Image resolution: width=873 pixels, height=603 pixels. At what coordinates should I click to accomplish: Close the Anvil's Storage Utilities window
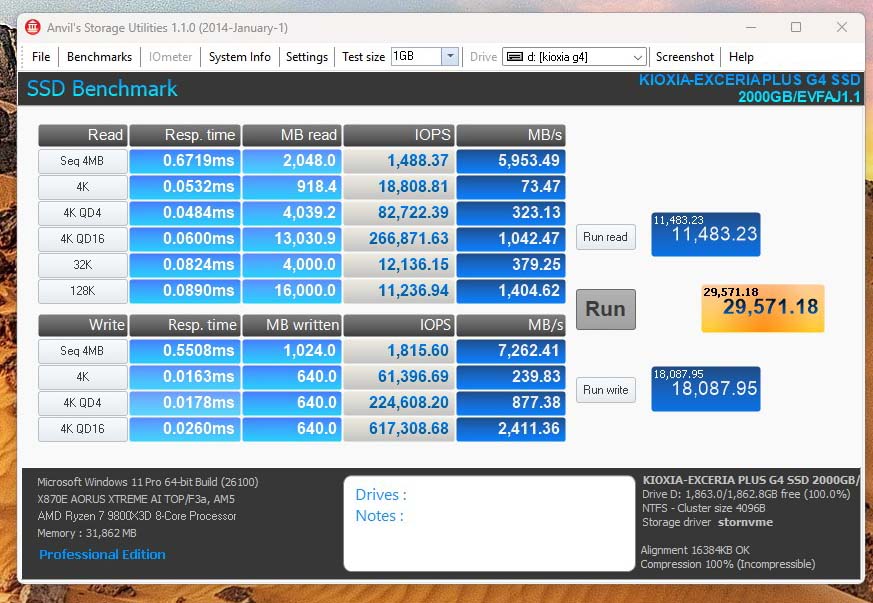(x=842, y=27)
